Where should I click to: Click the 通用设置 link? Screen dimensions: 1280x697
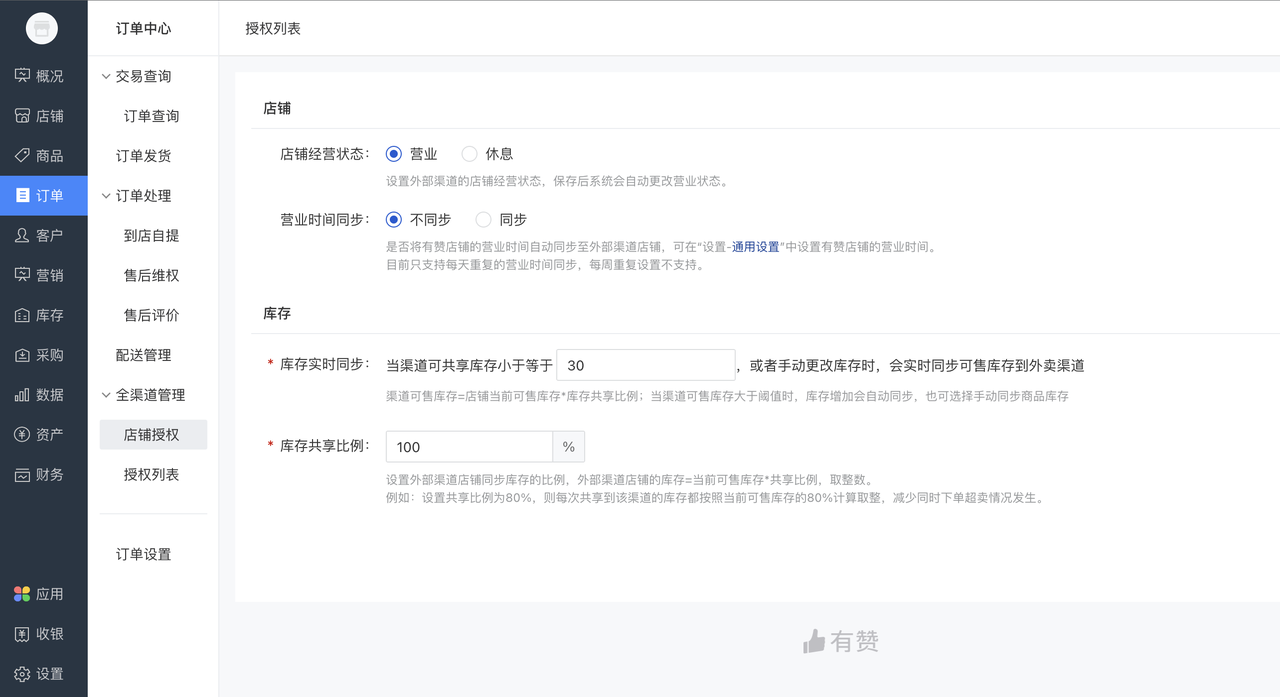click(x=755, y=247)
